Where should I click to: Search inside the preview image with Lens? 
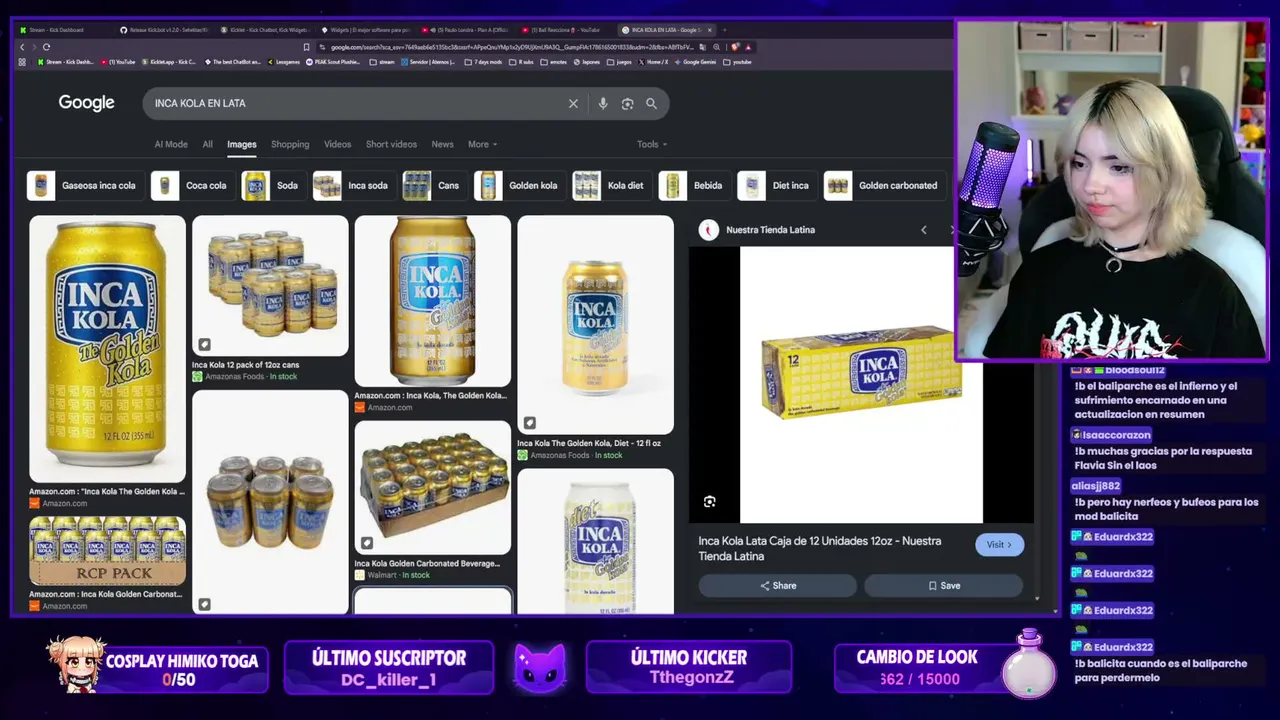pos(709,501)
